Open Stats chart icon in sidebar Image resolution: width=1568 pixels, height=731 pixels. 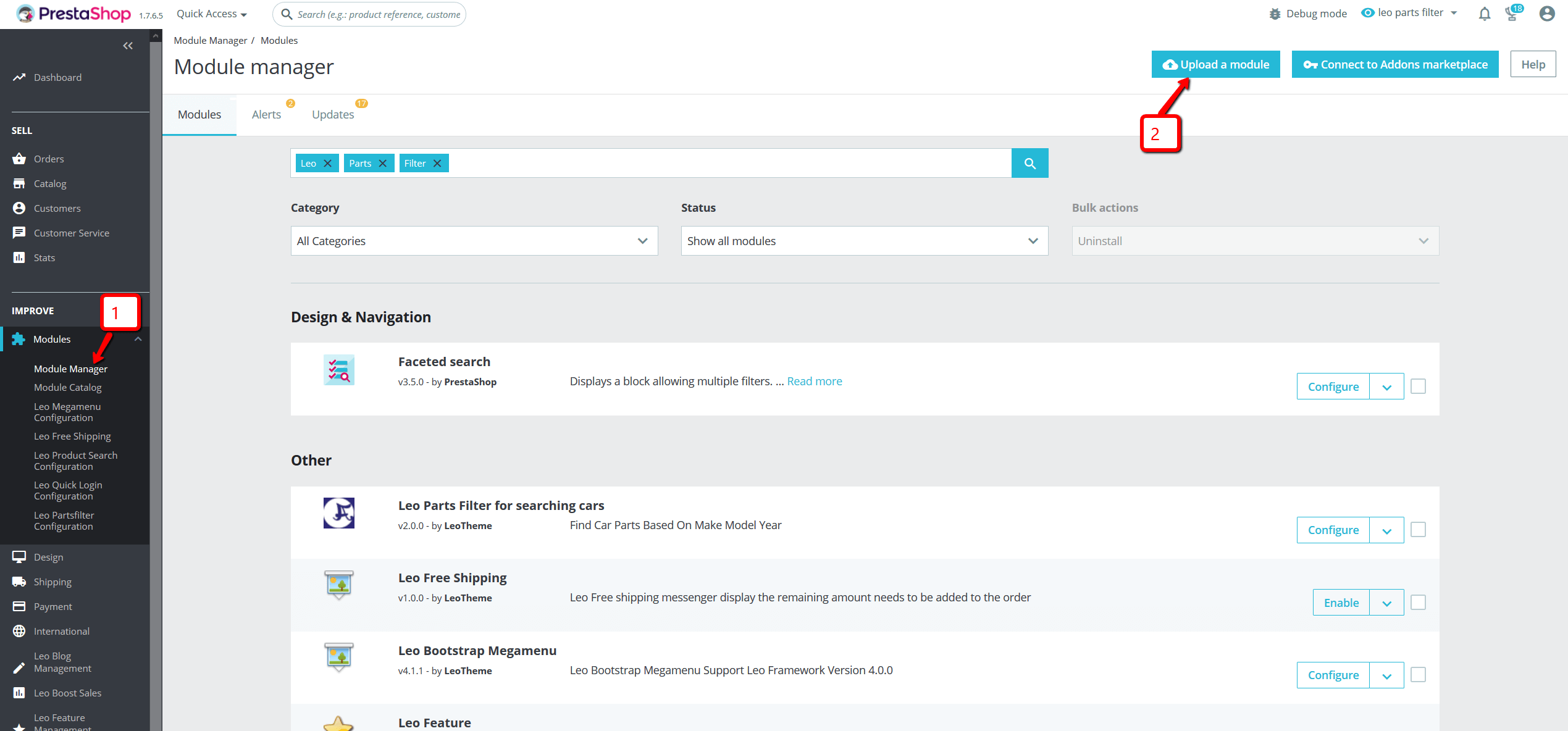coord(19,257)
